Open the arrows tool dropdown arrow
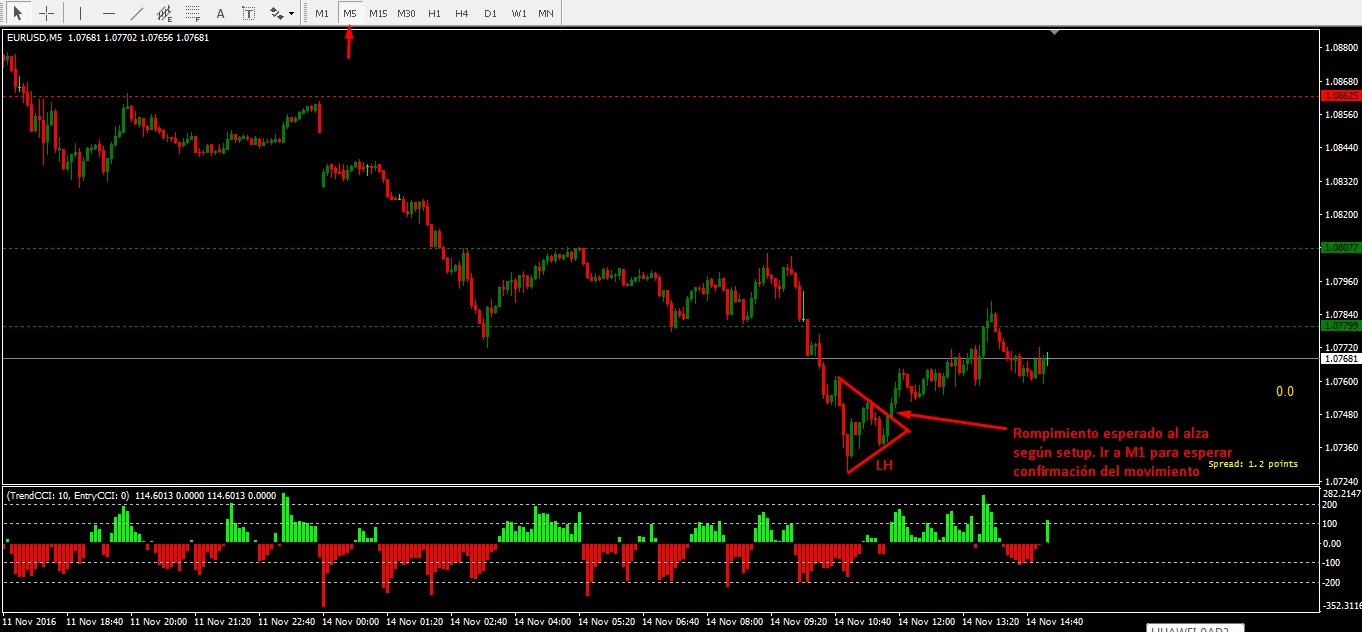The image size is (1362, 632). (291, 14)
